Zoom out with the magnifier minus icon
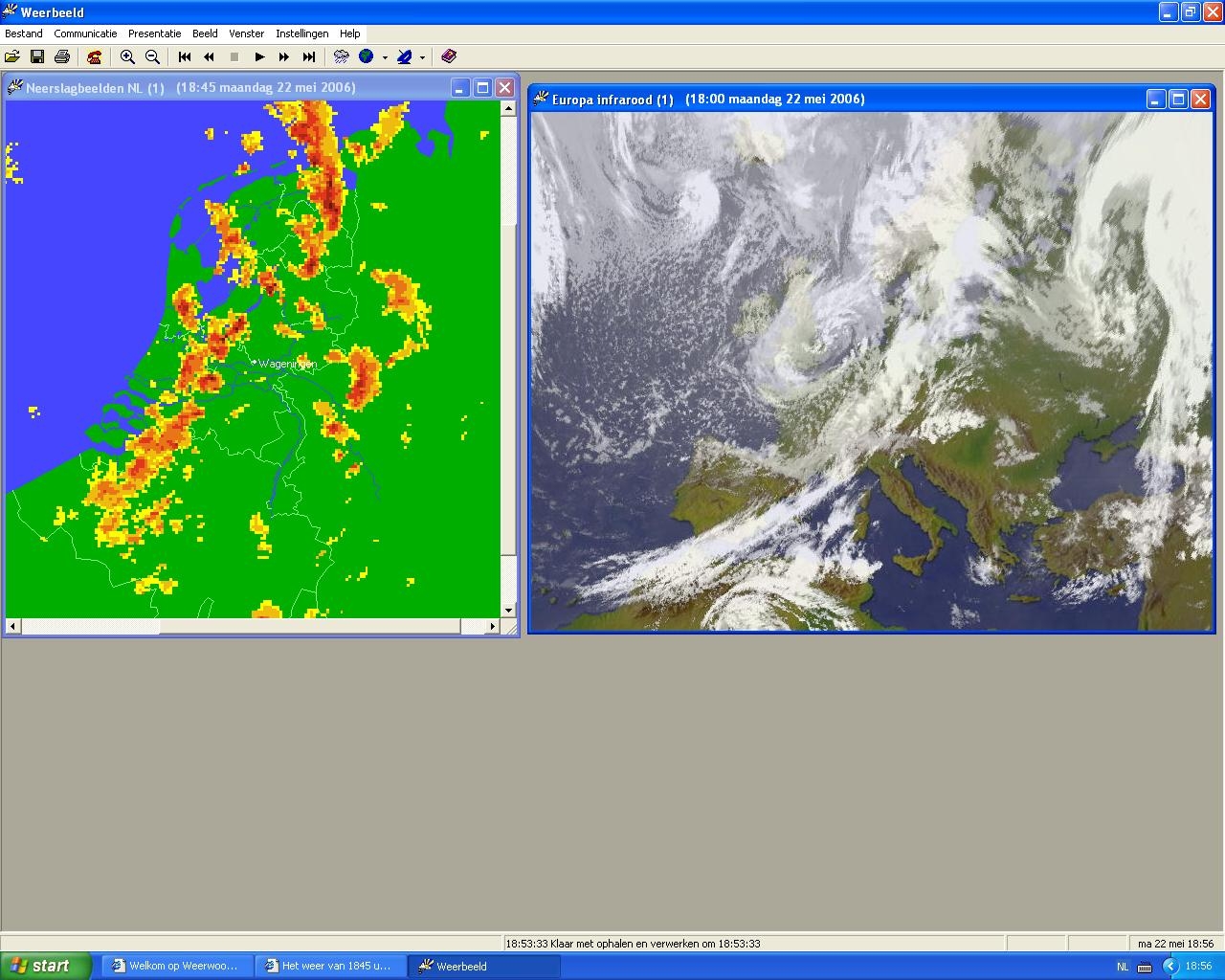This screenshot has height=980, width=1225. [x=152, y=57]
